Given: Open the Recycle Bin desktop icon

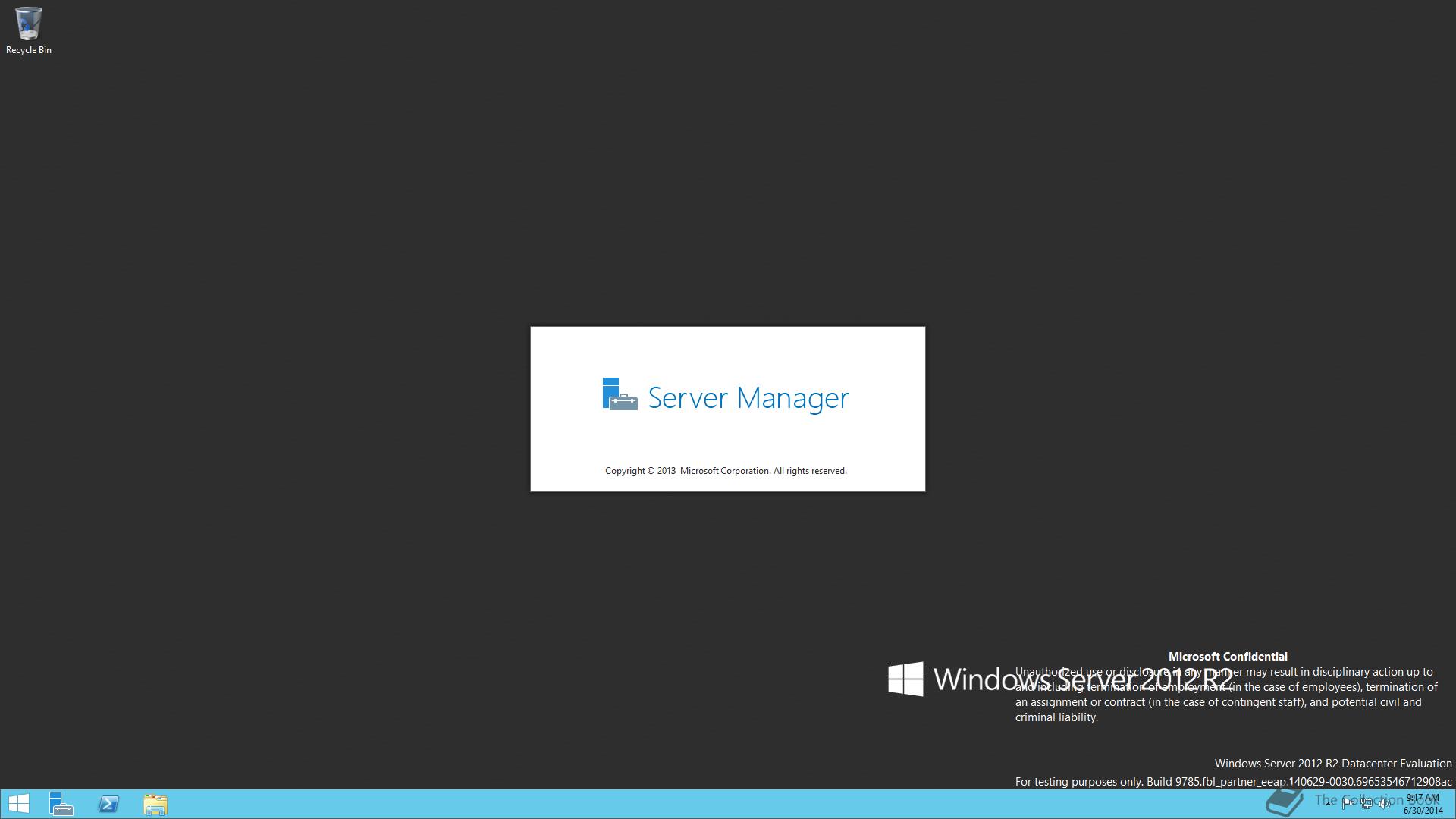Looking at the screenshot, I should (x=28, y=30).
